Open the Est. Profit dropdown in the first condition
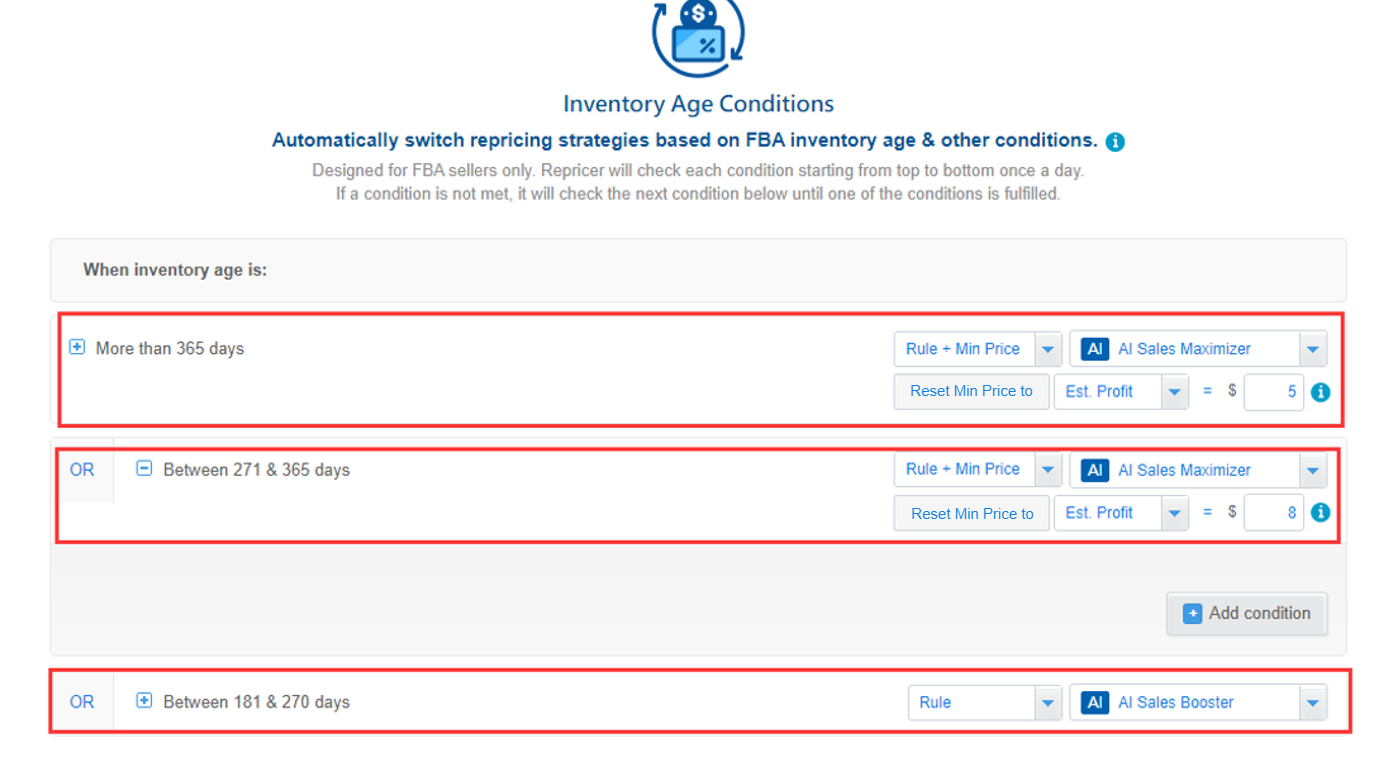 click(x=1174, y=391)
